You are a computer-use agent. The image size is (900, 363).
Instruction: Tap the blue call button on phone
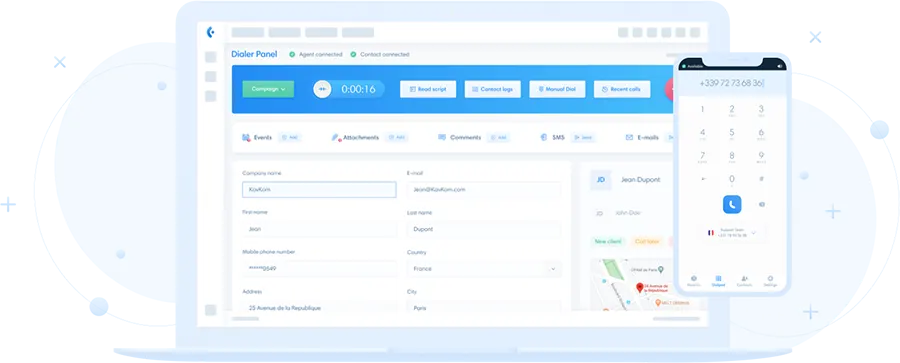(x=732, y=204)
